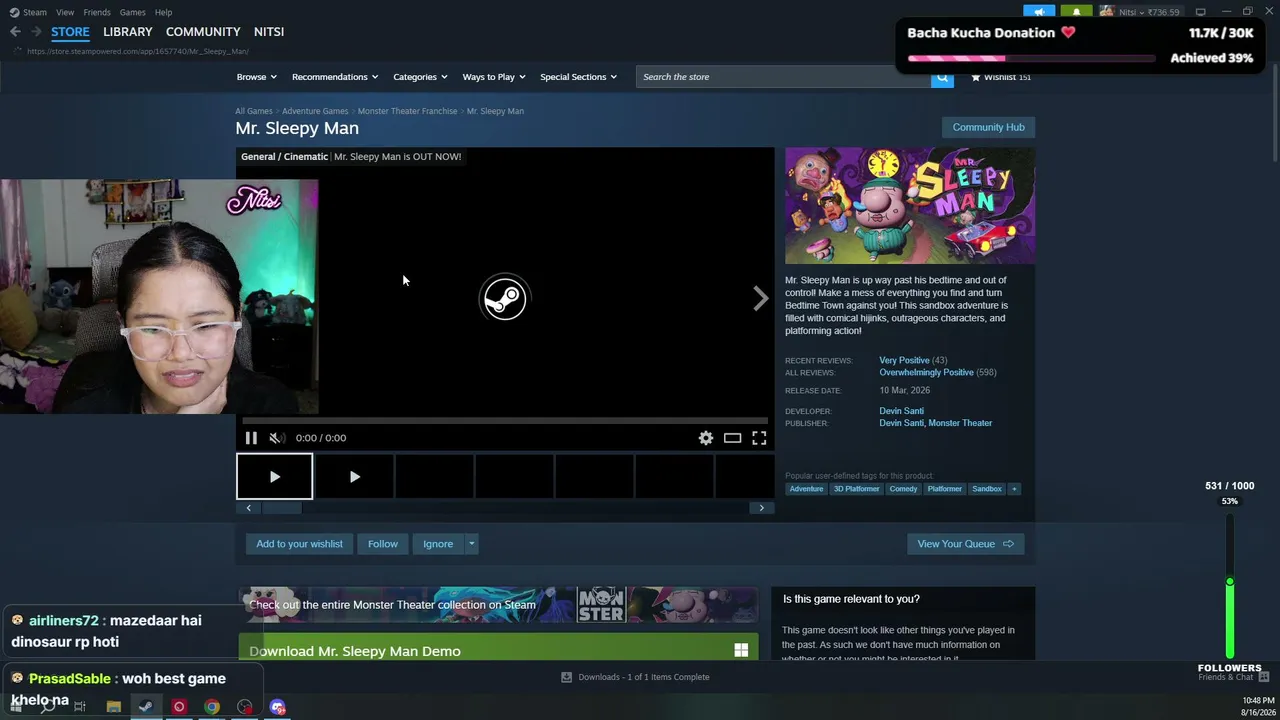Screen dimensions: 1280x720
Task: Open Overwhelmingly Positive all reviews link
Action: (926, 372)
